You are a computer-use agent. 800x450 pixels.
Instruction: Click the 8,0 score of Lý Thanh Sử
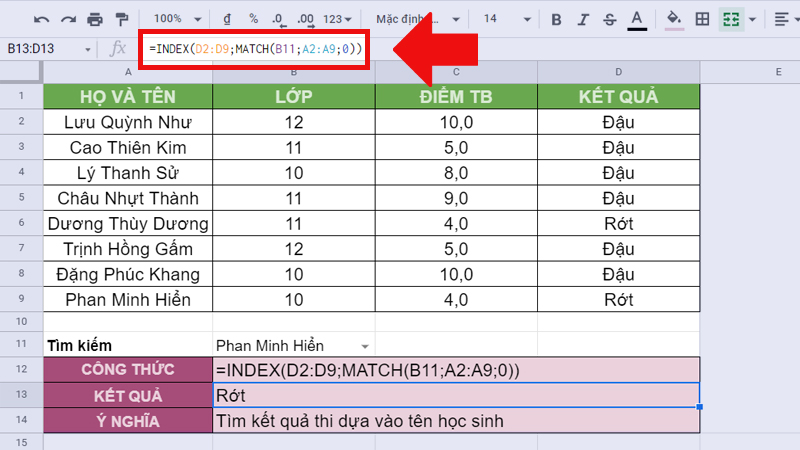[x=456, y=172]
